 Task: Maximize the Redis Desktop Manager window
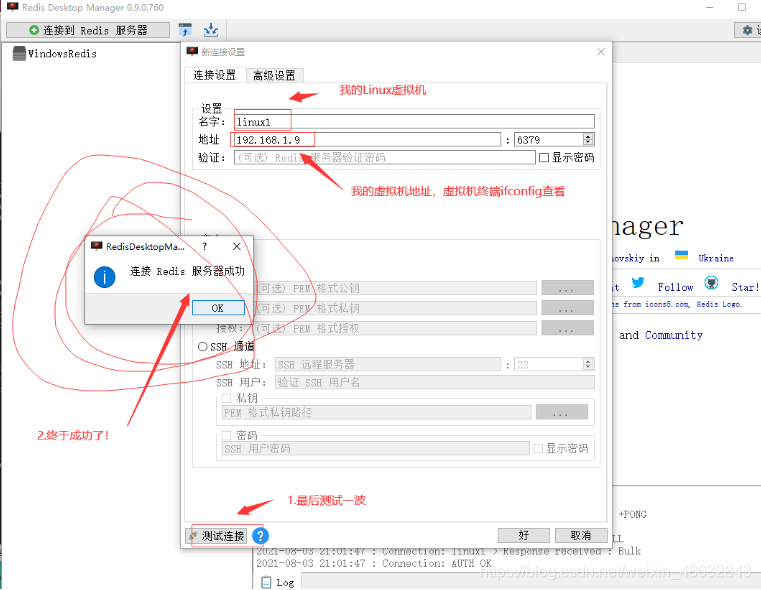(742, 7)
